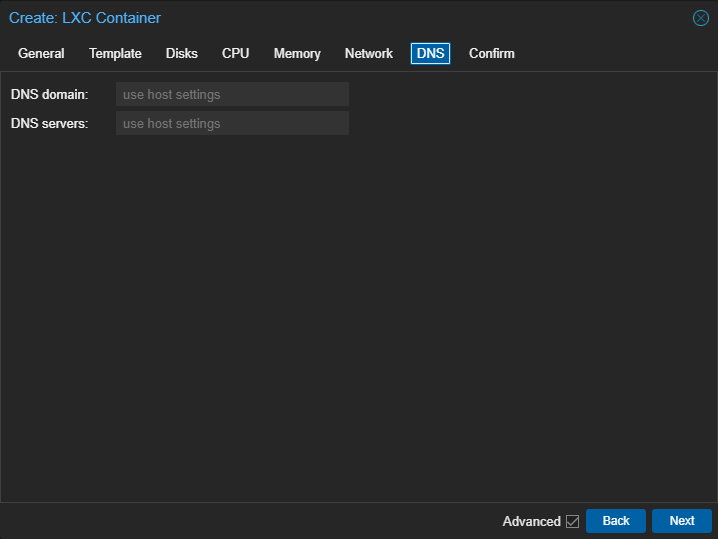The height and width of the screenshot is (539, 718).
Task: Switch to the Network tab
Action: click(x=369, y=54)
